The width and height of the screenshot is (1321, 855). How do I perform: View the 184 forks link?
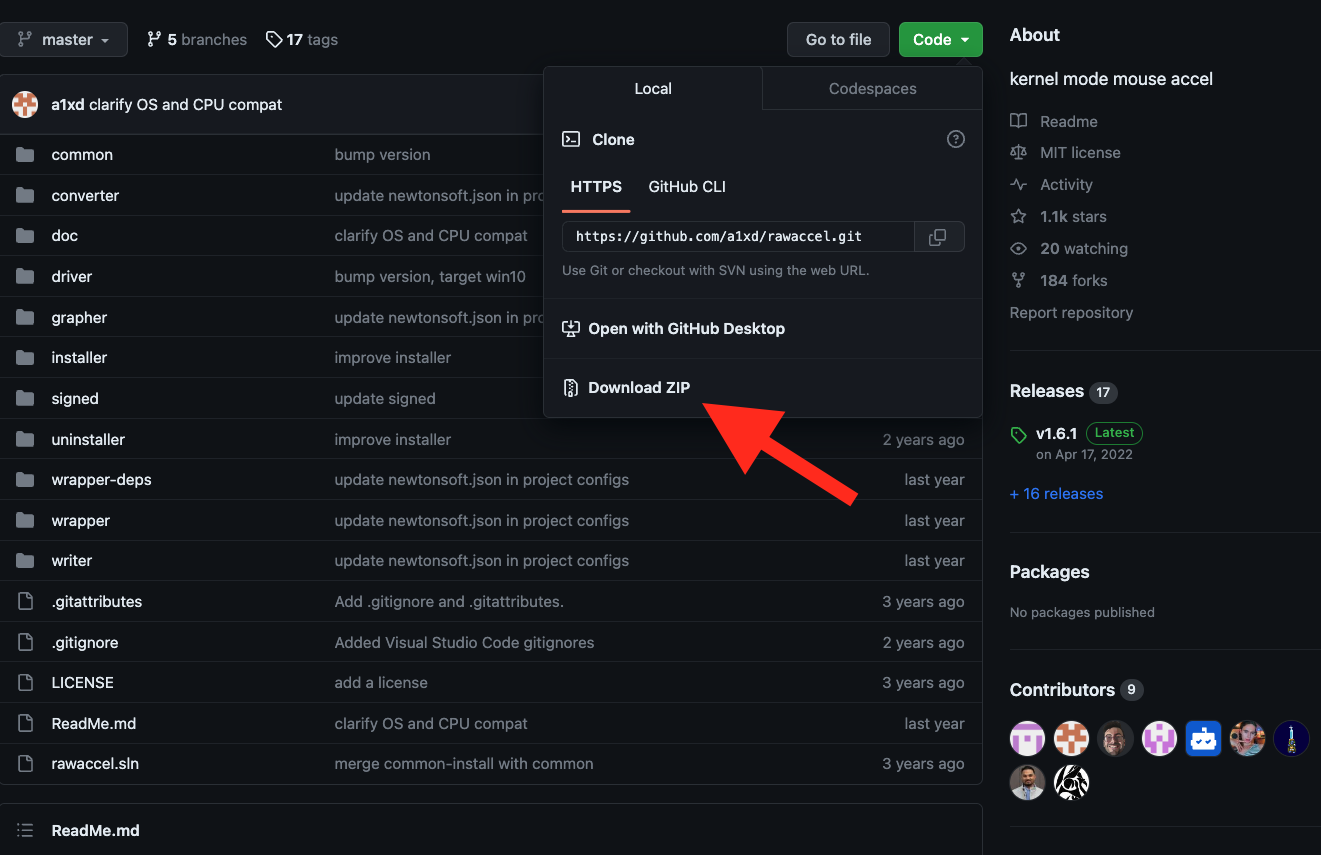(1074, 281)
